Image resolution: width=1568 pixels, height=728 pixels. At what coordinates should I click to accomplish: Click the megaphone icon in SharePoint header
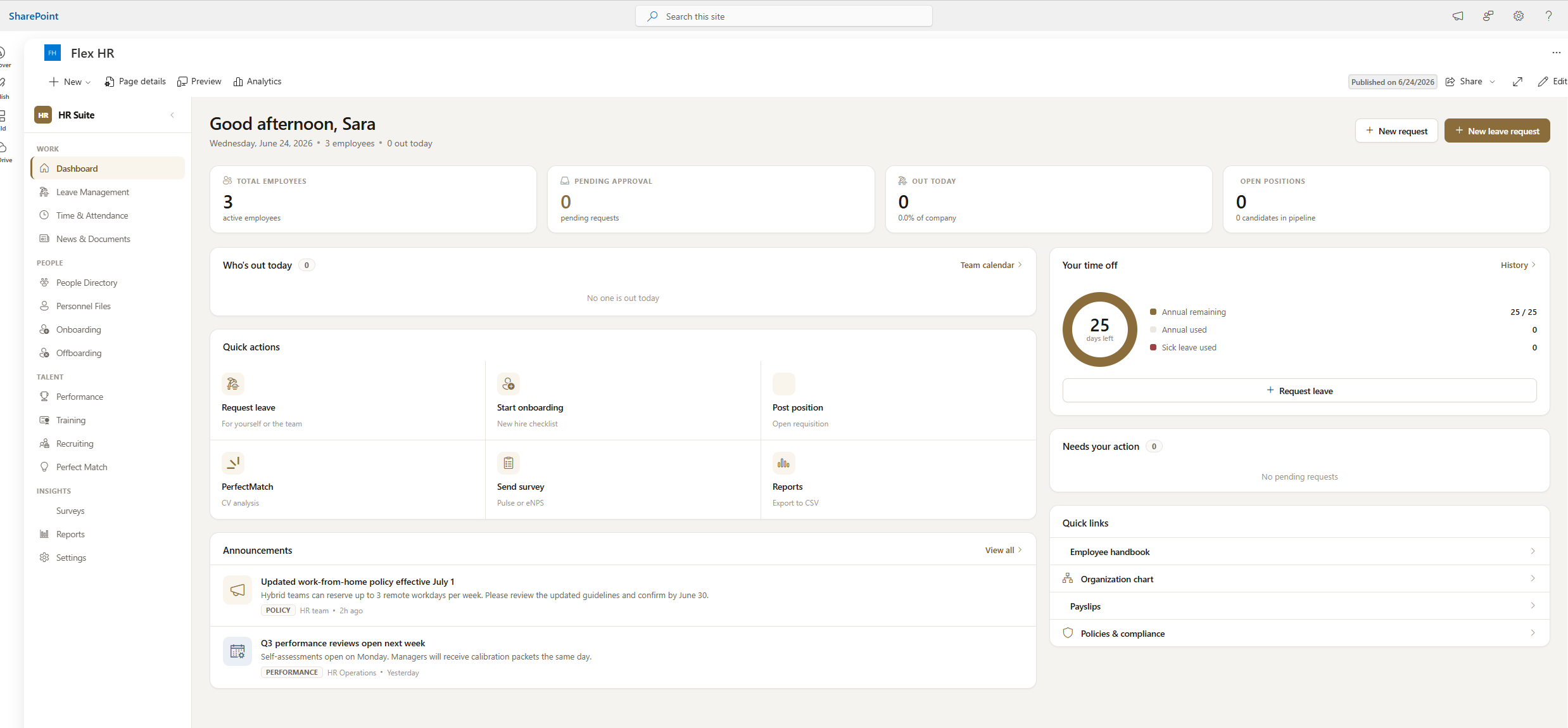point(1458,16)
